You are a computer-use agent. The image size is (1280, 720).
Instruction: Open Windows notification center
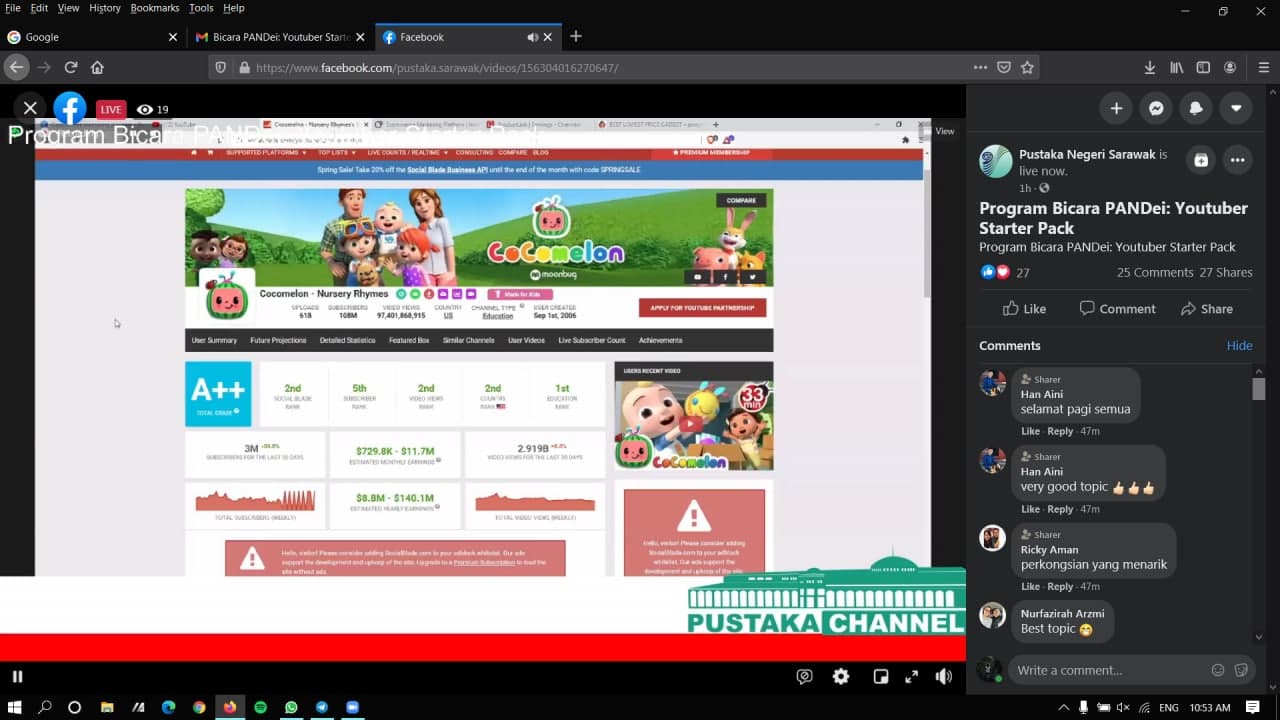[x=1253, y=707]
